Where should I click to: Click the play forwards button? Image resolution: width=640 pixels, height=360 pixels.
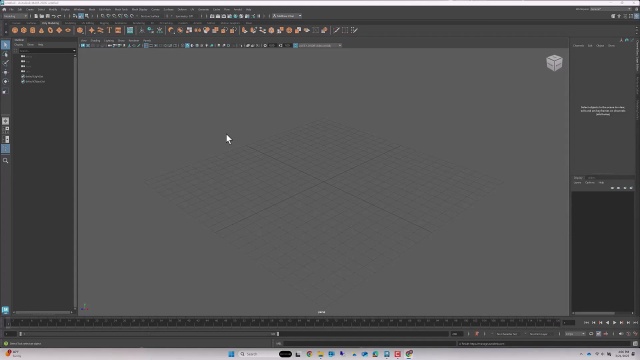tap(614, 323)
